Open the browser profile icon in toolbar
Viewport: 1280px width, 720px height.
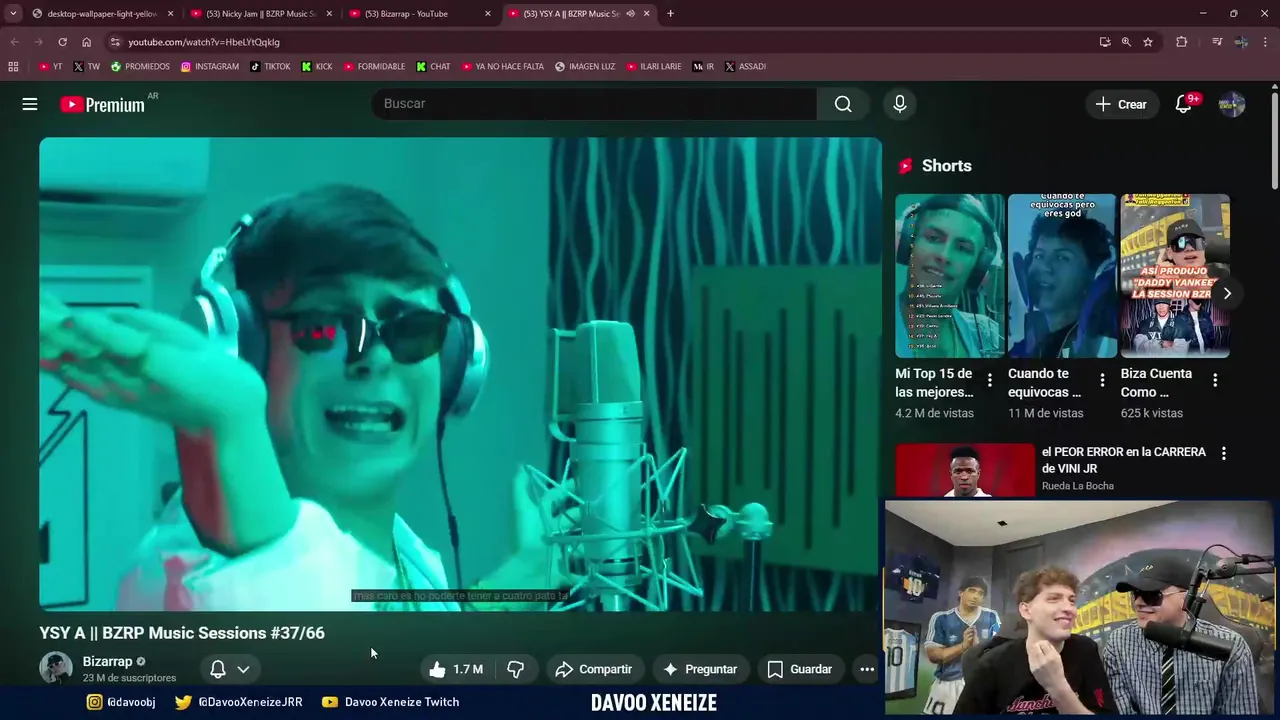click(1241, 42)
